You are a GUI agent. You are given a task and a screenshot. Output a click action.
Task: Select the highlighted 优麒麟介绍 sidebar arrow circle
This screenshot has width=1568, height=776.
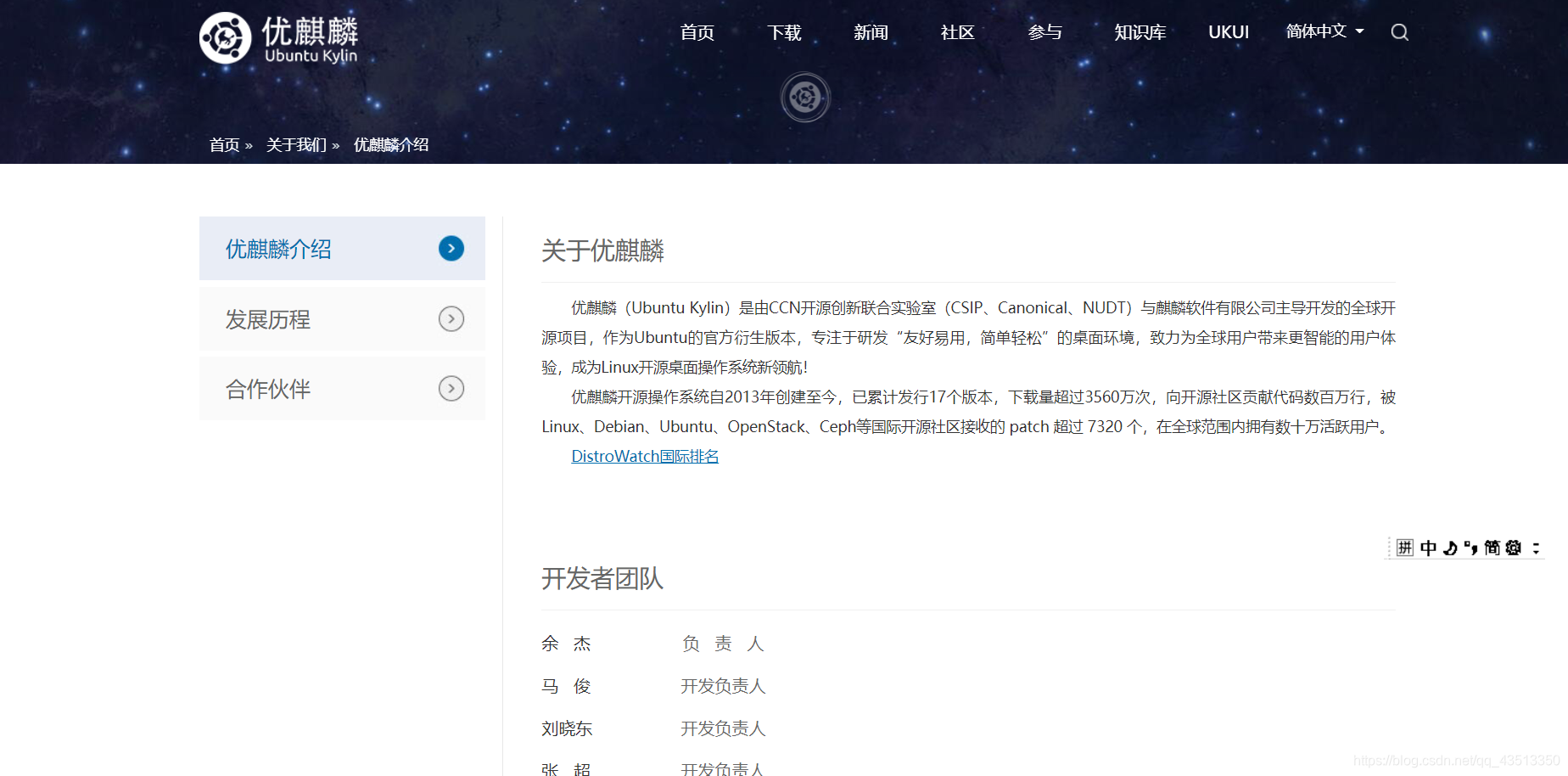pyautogui.click(x=451, y=248)
